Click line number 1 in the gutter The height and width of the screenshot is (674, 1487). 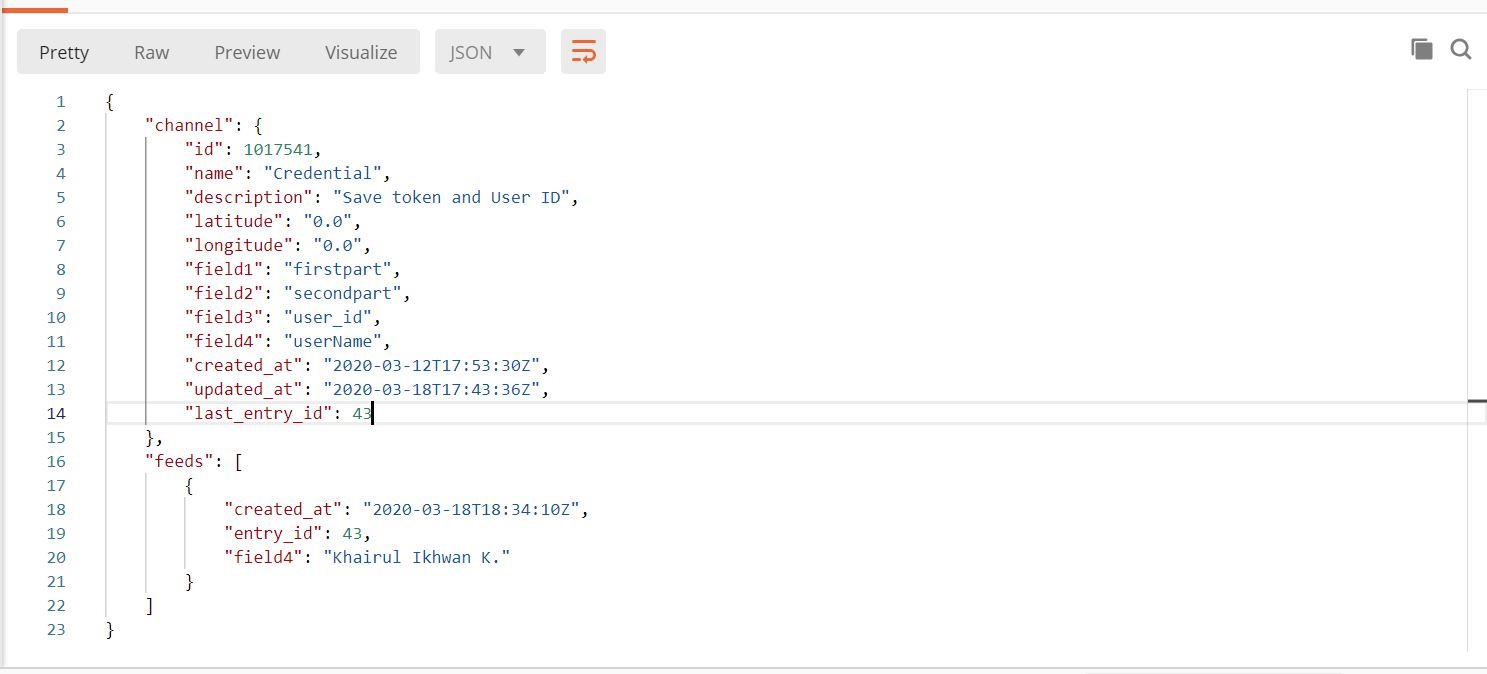[x=60, y=101]
